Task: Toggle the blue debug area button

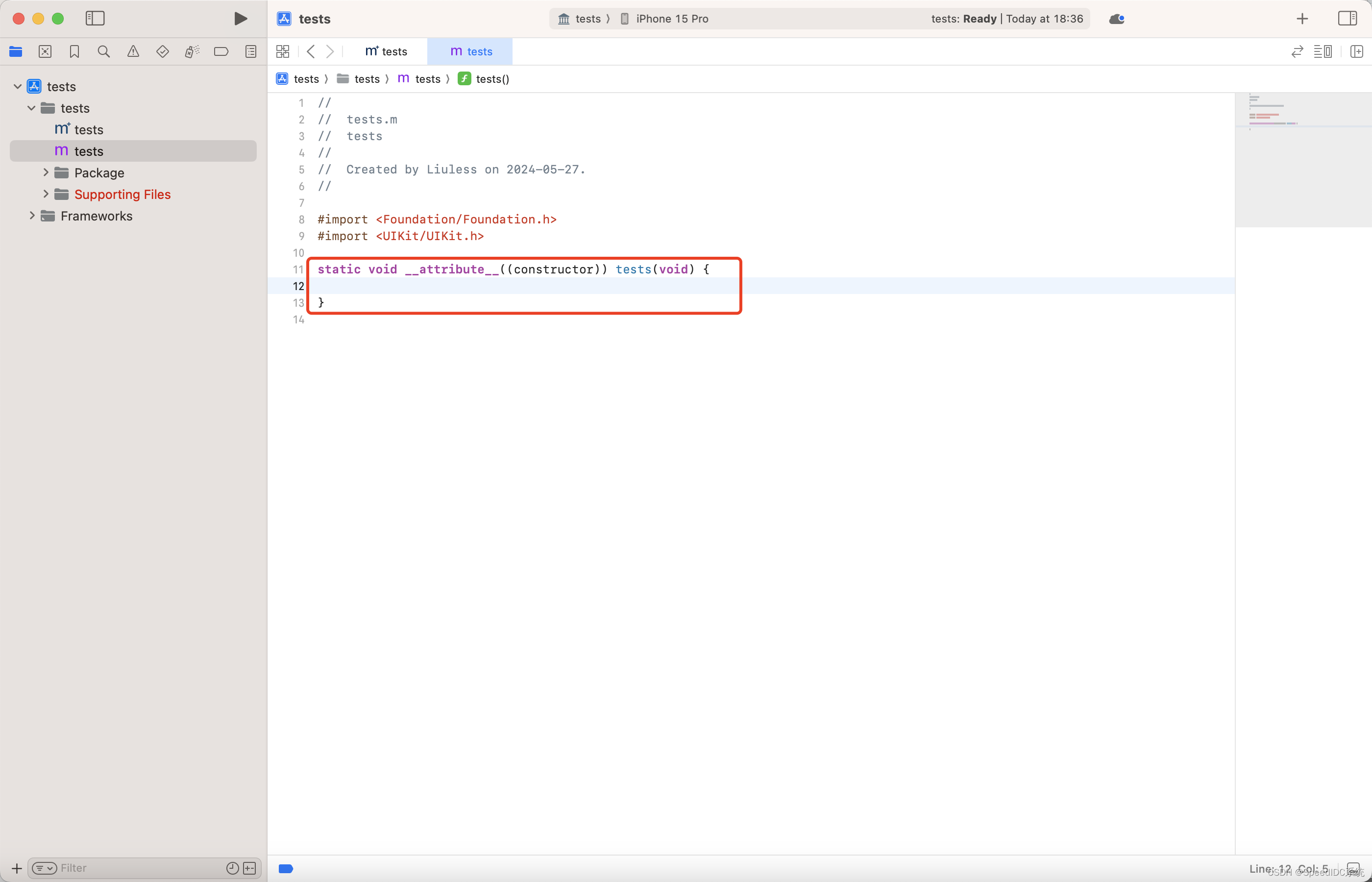Action: (x=286, y=869)
